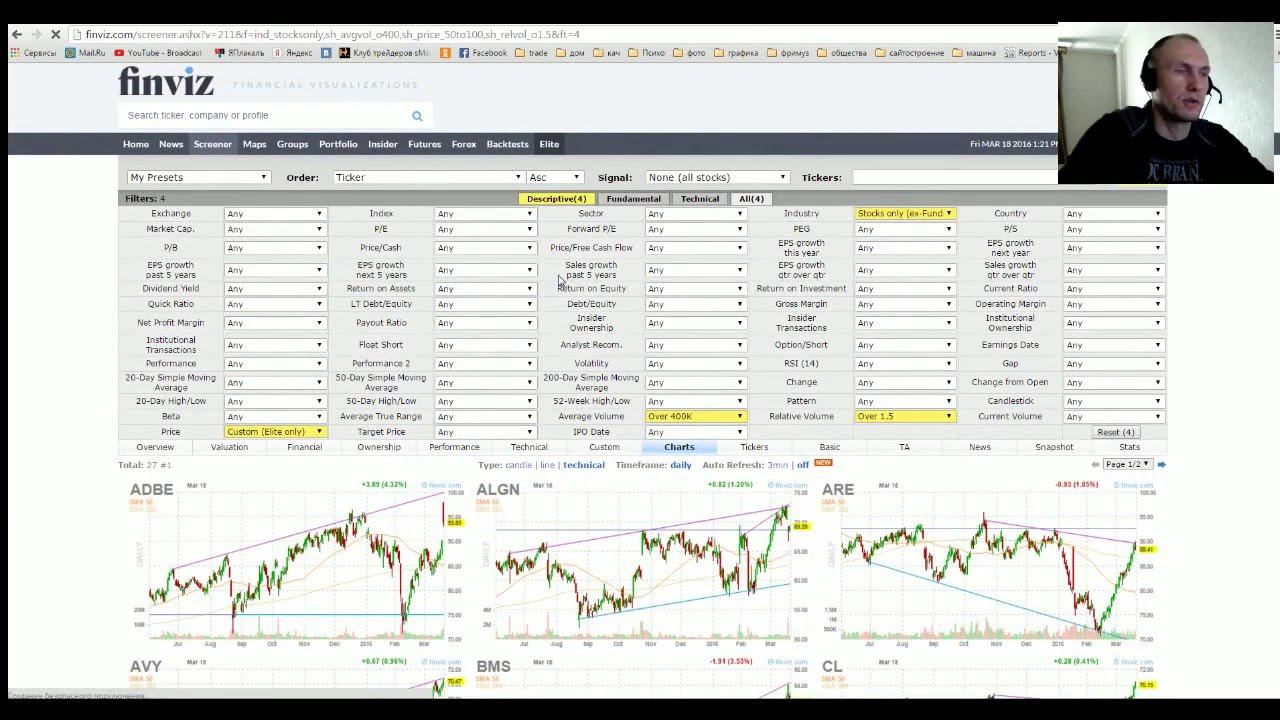Switch to the Fundamental filters tab
The width and height of the screenshot is (1280, 720).
tap(633, 199)
